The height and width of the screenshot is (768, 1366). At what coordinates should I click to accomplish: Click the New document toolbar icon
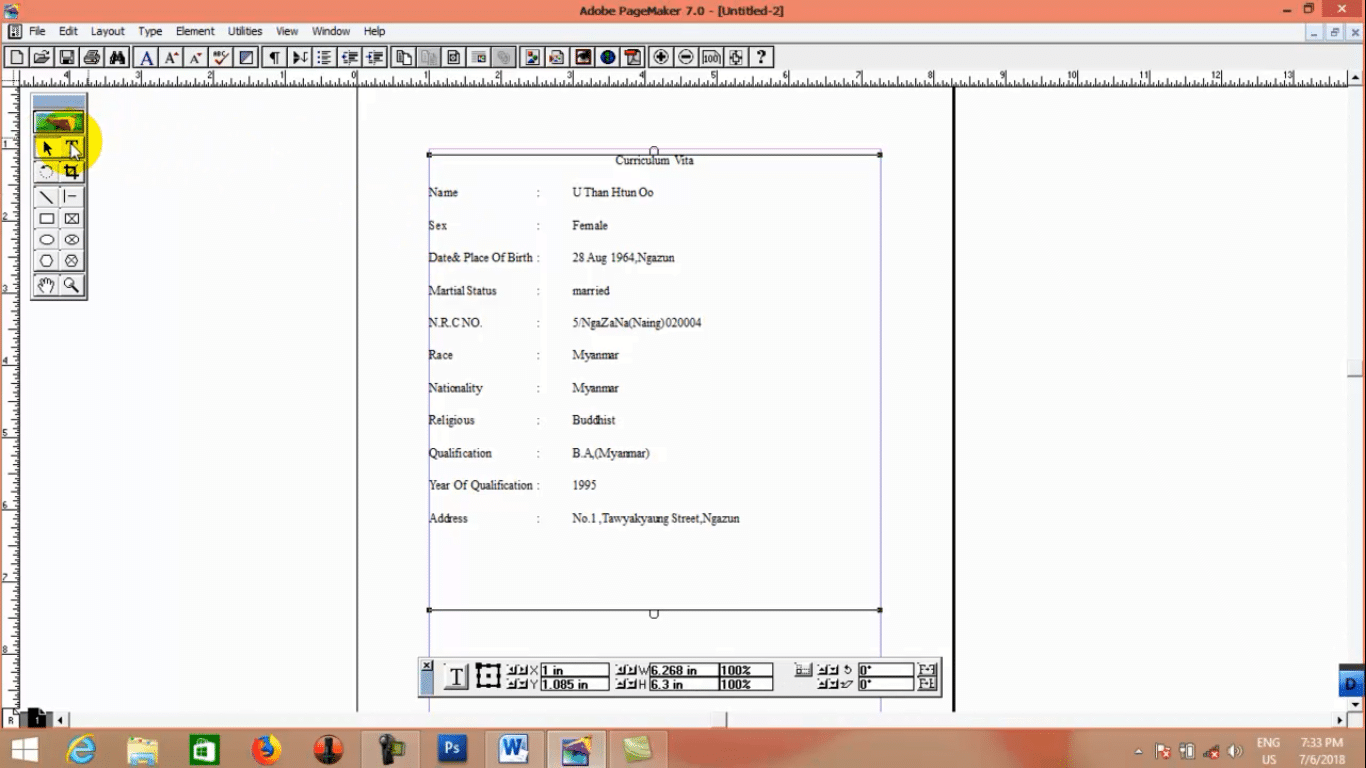(x=17, y=57)
